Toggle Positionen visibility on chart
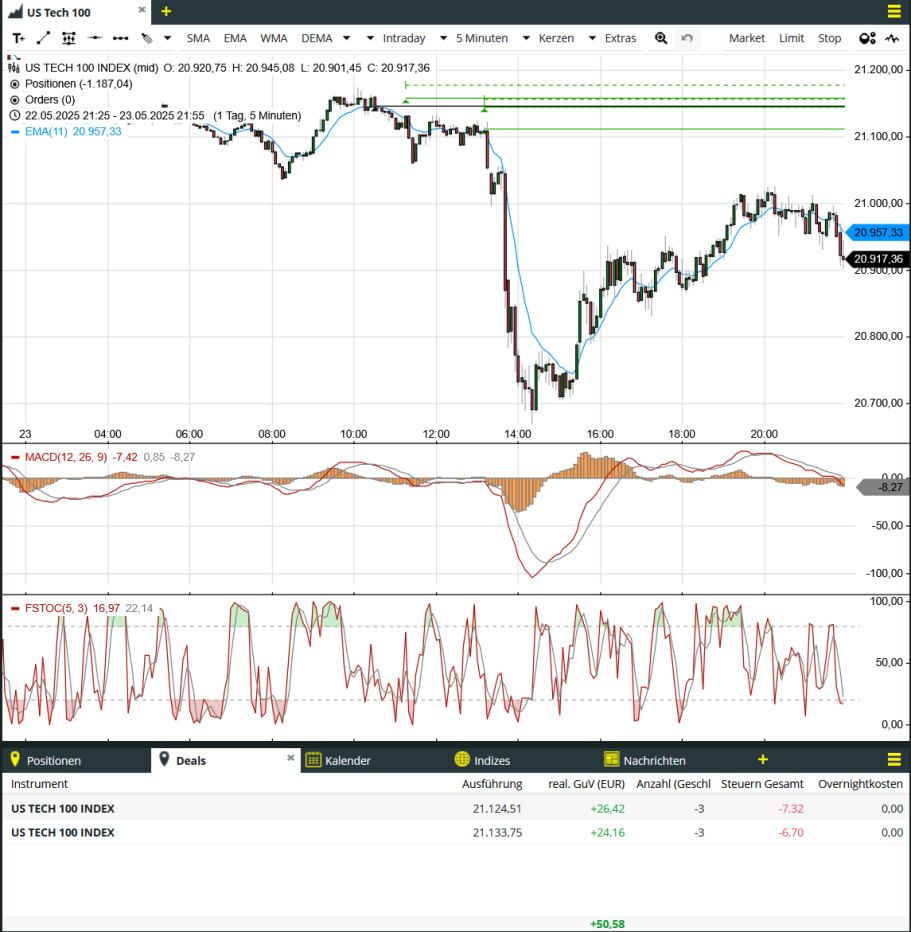Image resolution: width=911 pixels, height=932 pixels. [x=15, y=84]
